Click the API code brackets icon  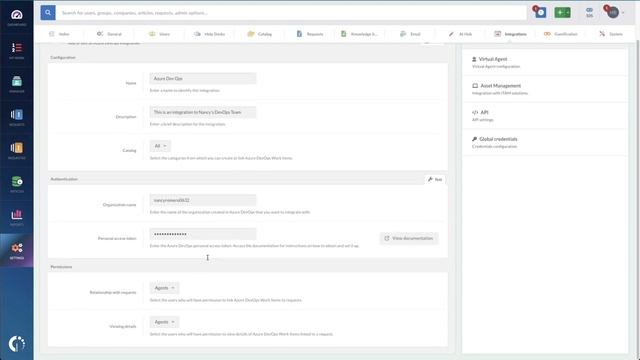pyautogui.click(x=475, y=112)
